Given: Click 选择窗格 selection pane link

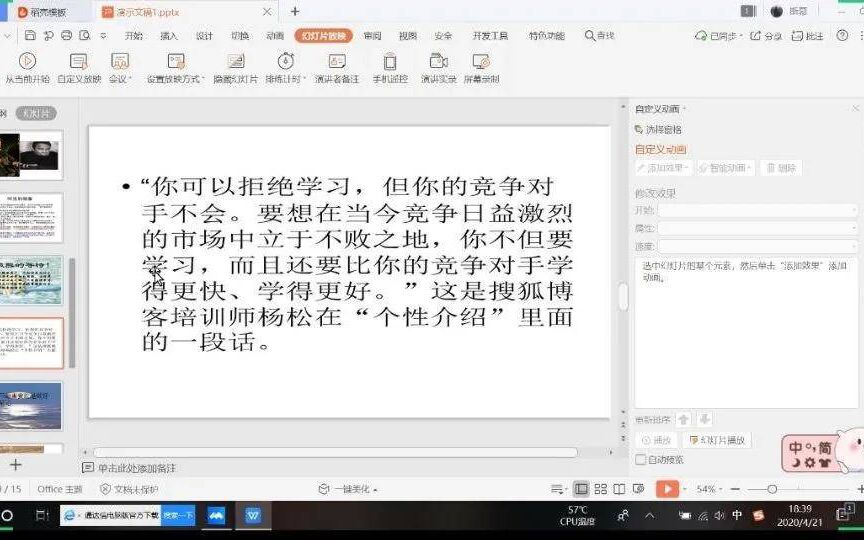Looking at the screenshot, I should click(x=662, y=129).
